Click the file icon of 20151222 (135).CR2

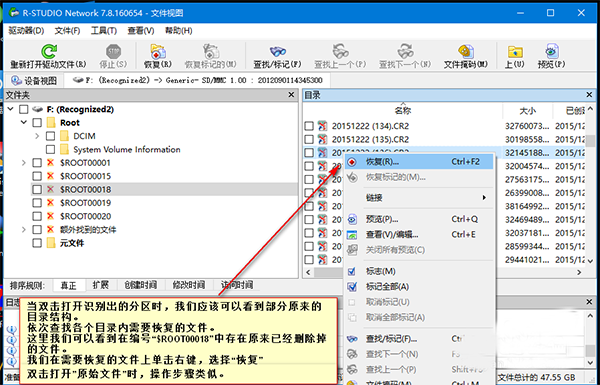(x=323, y=139)
